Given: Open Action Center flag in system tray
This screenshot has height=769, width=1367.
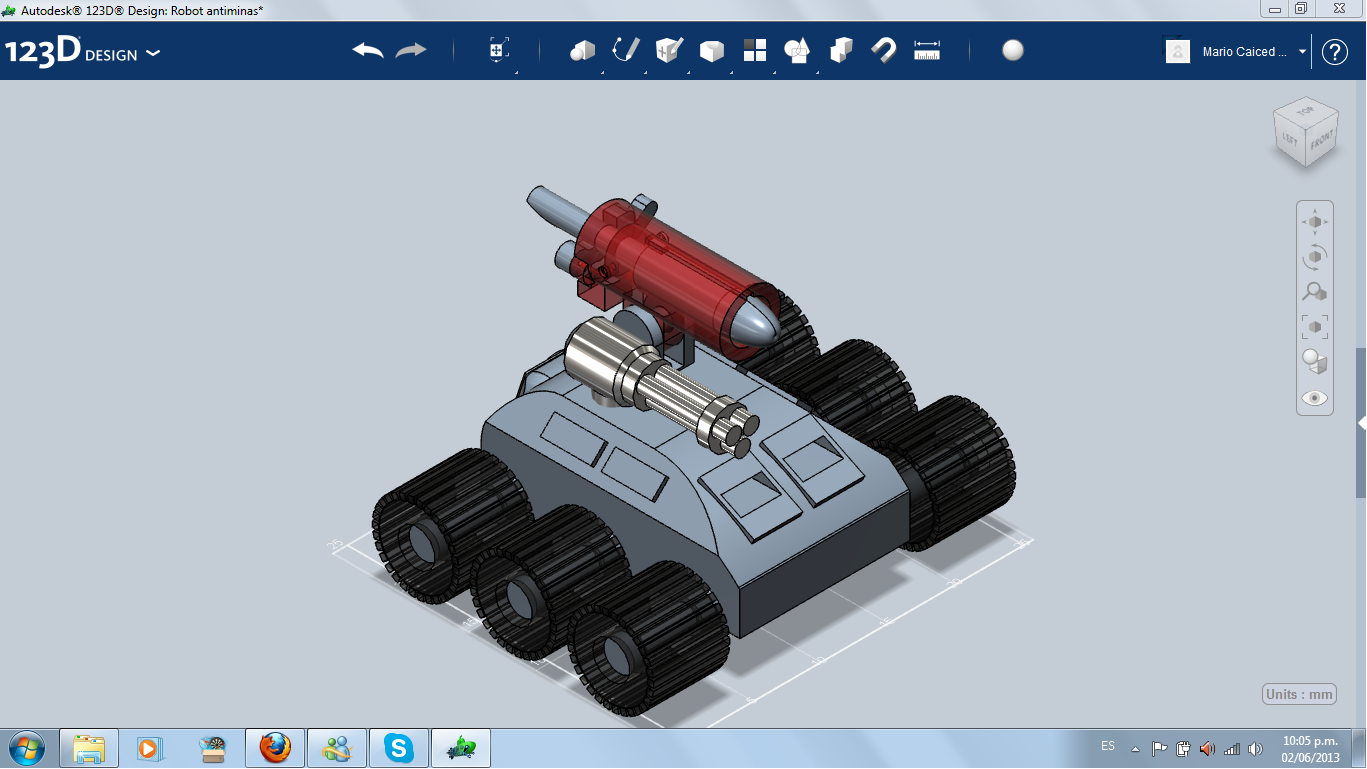Looking at the screenshot, I should [x=1159, y=749].
